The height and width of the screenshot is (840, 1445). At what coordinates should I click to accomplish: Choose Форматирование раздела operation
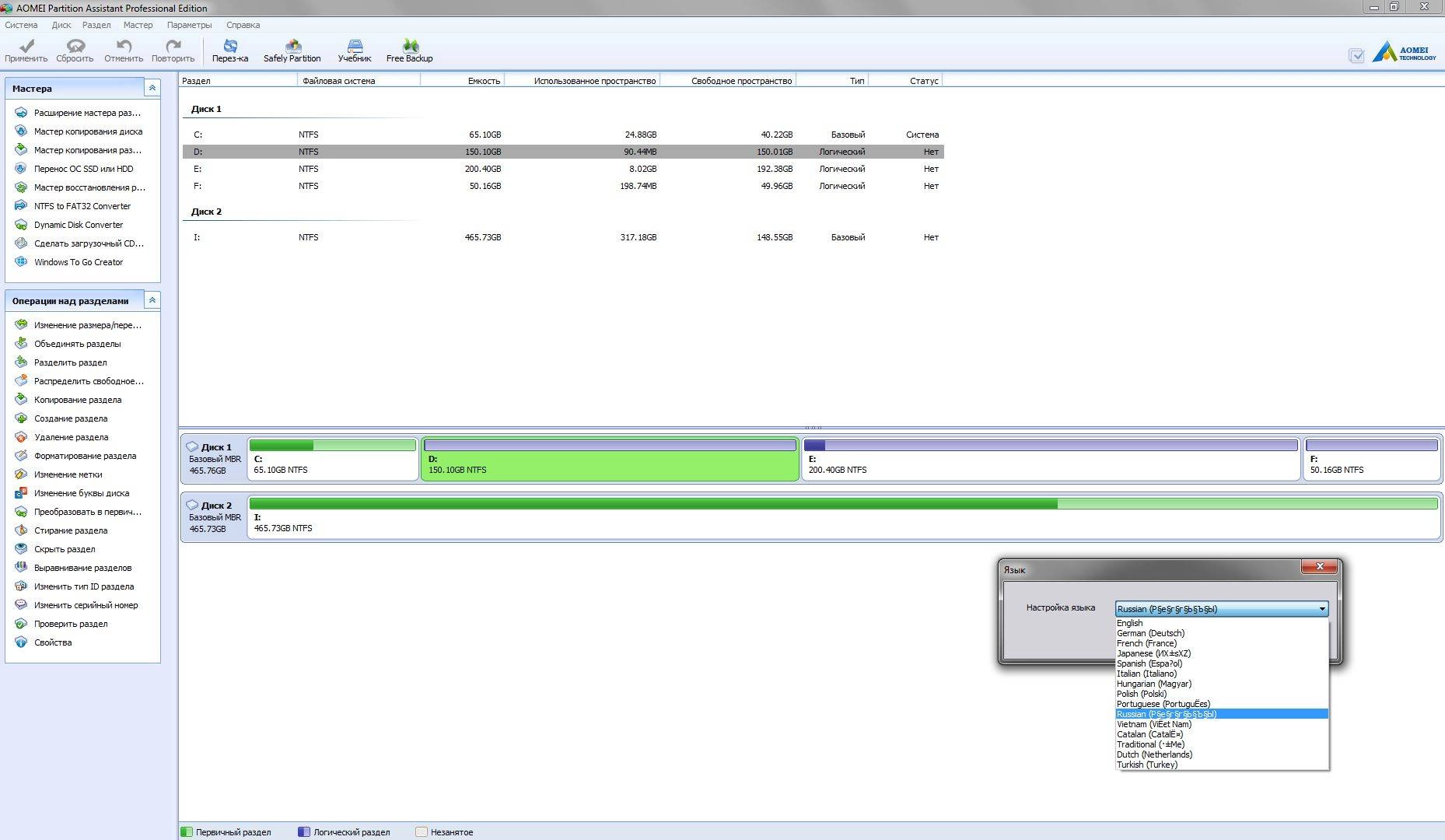[85, 456]
